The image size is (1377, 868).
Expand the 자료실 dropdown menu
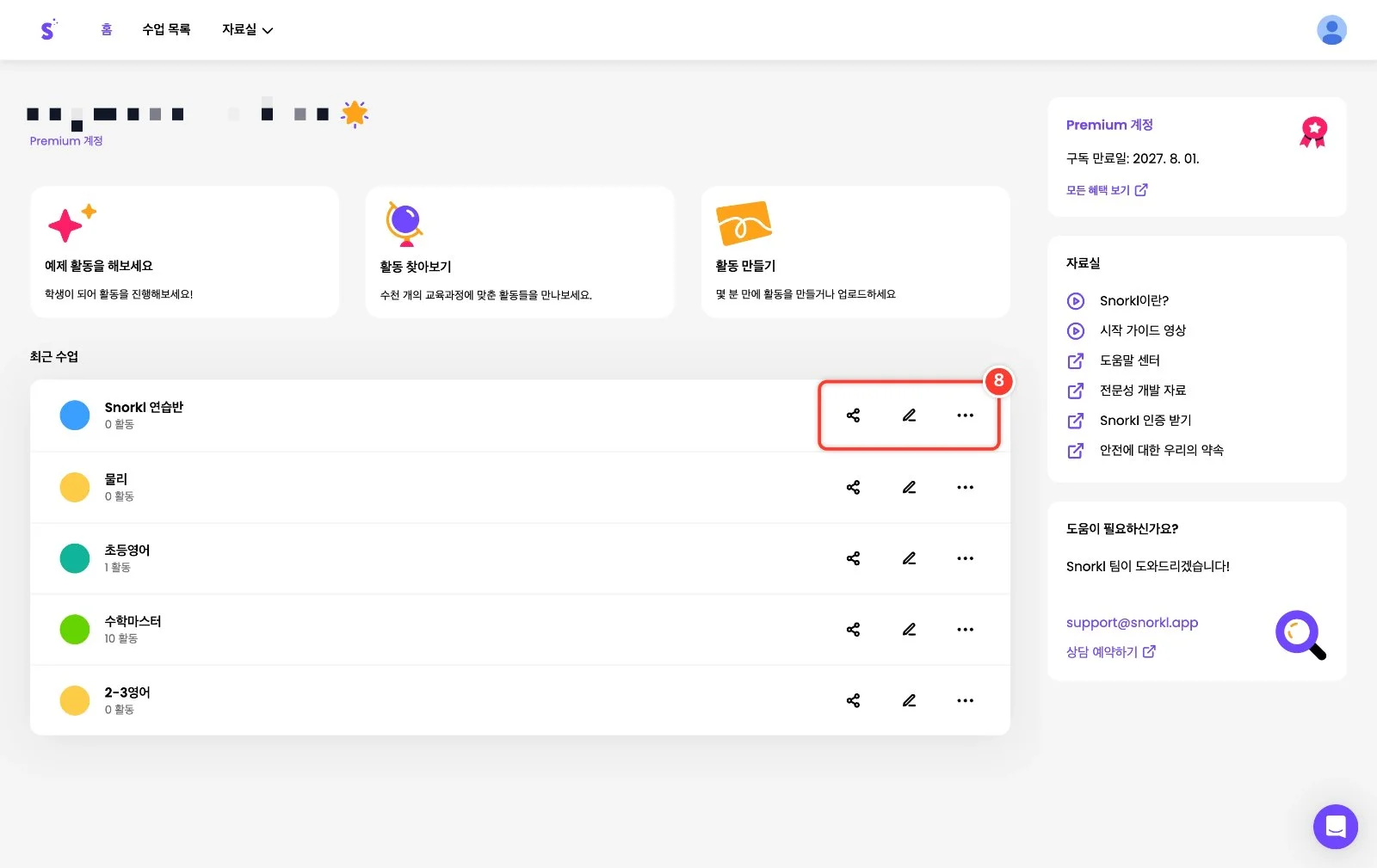(x=247, y=30)
